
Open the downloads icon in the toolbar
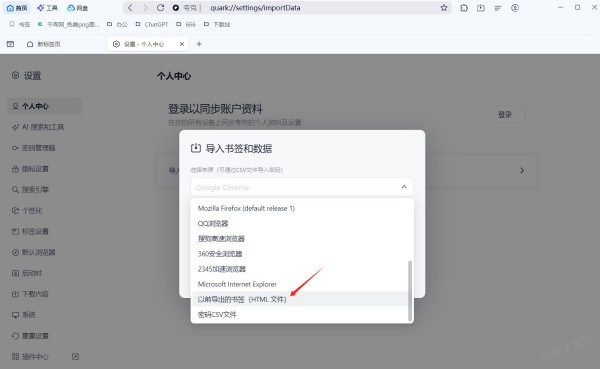[x=481, y=8]
